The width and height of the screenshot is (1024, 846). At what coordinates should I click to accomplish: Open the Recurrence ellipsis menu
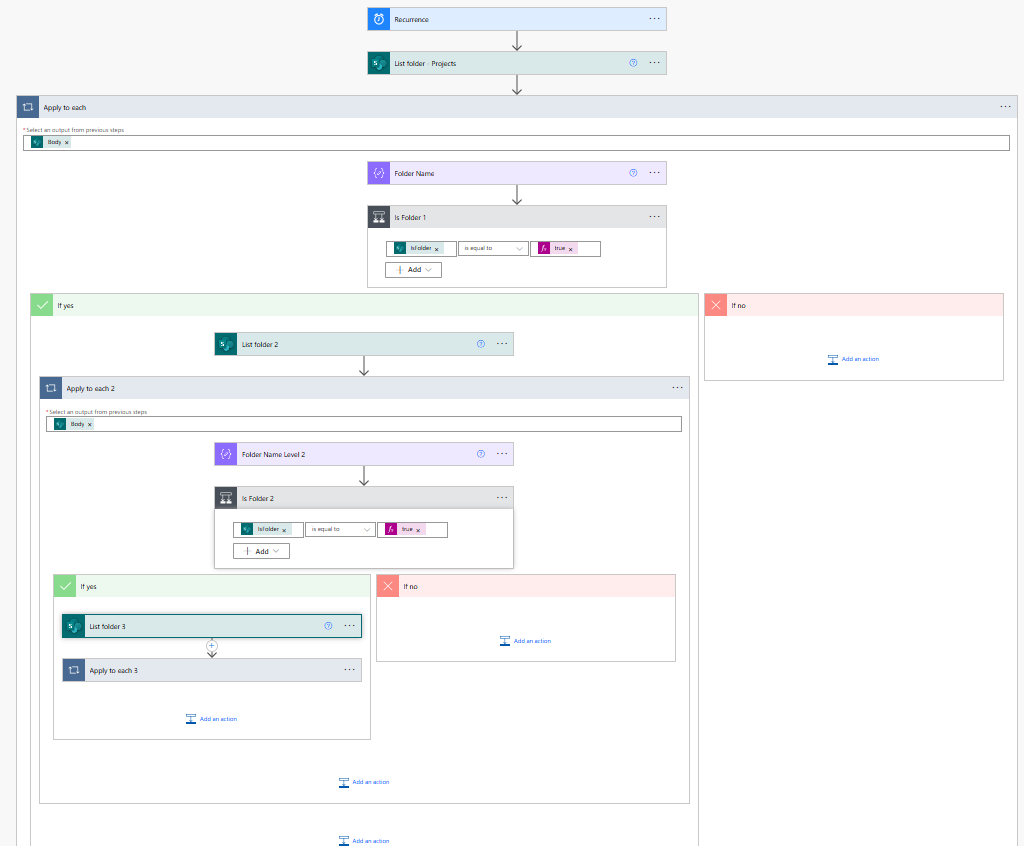click(x=654, y=19)
